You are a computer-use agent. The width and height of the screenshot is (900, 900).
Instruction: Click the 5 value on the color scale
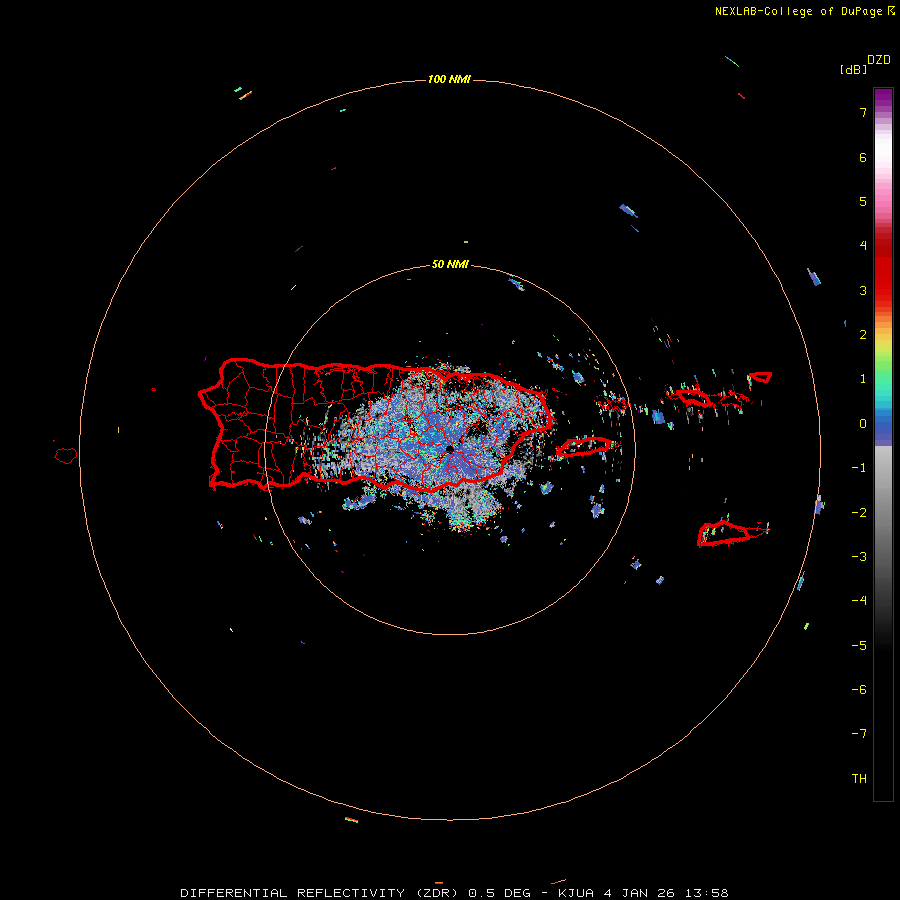click(863, 201)
